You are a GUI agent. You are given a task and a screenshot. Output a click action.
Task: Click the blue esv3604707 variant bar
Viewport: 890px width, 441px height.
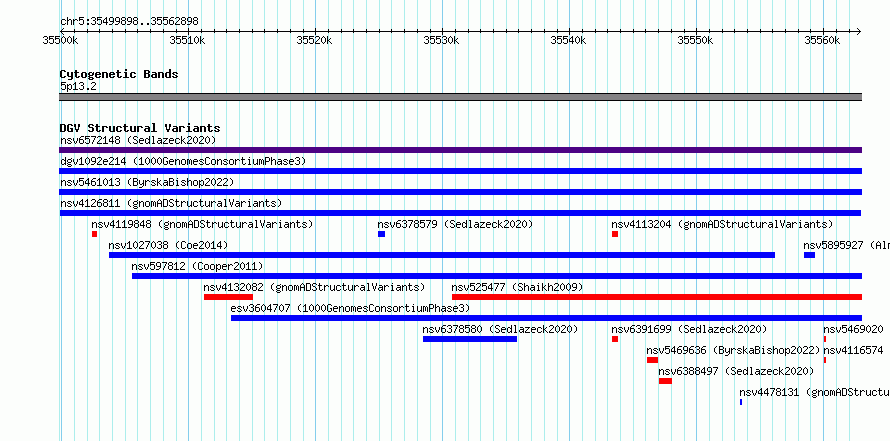pyautogui.click(x=547, y=318)
